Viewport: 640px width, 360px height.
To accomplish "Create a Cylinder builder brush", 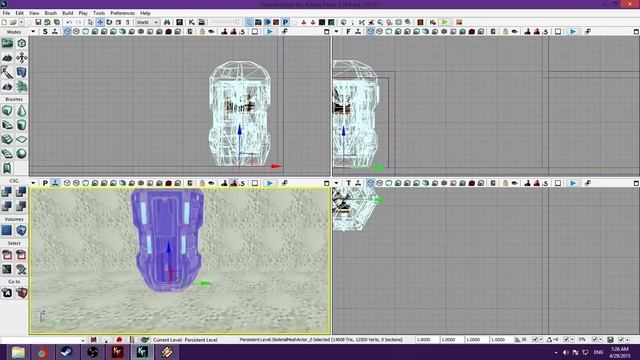I will 21,124.
